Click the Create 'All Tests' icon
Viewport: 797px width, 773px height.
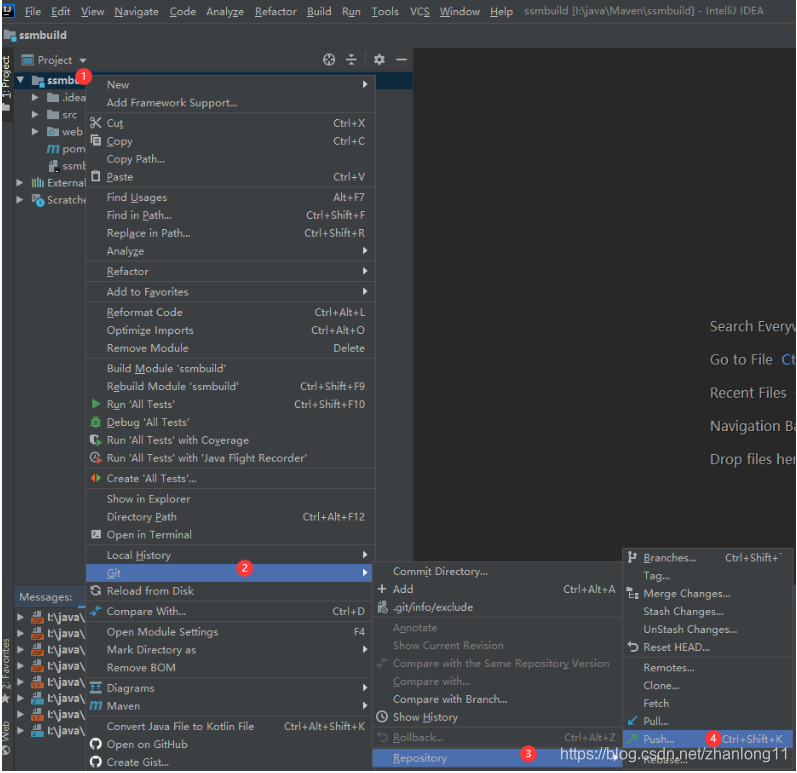point(96,478)
